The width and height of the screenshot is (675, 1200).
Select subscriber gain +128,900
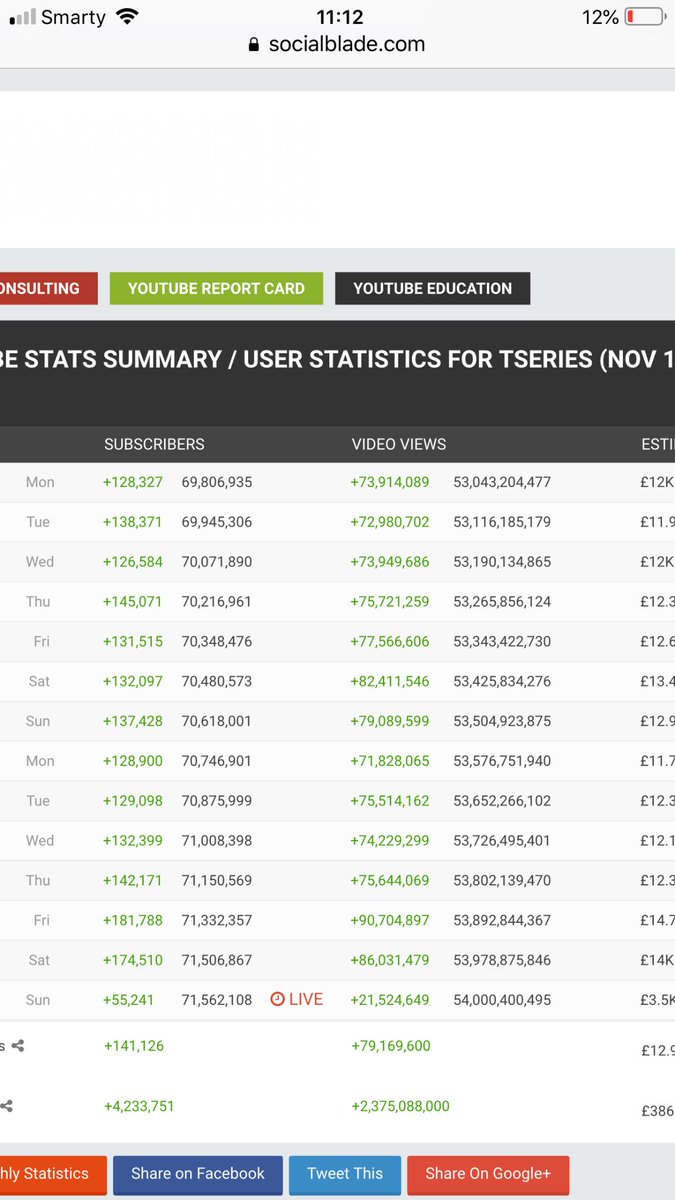click(133, 761)
